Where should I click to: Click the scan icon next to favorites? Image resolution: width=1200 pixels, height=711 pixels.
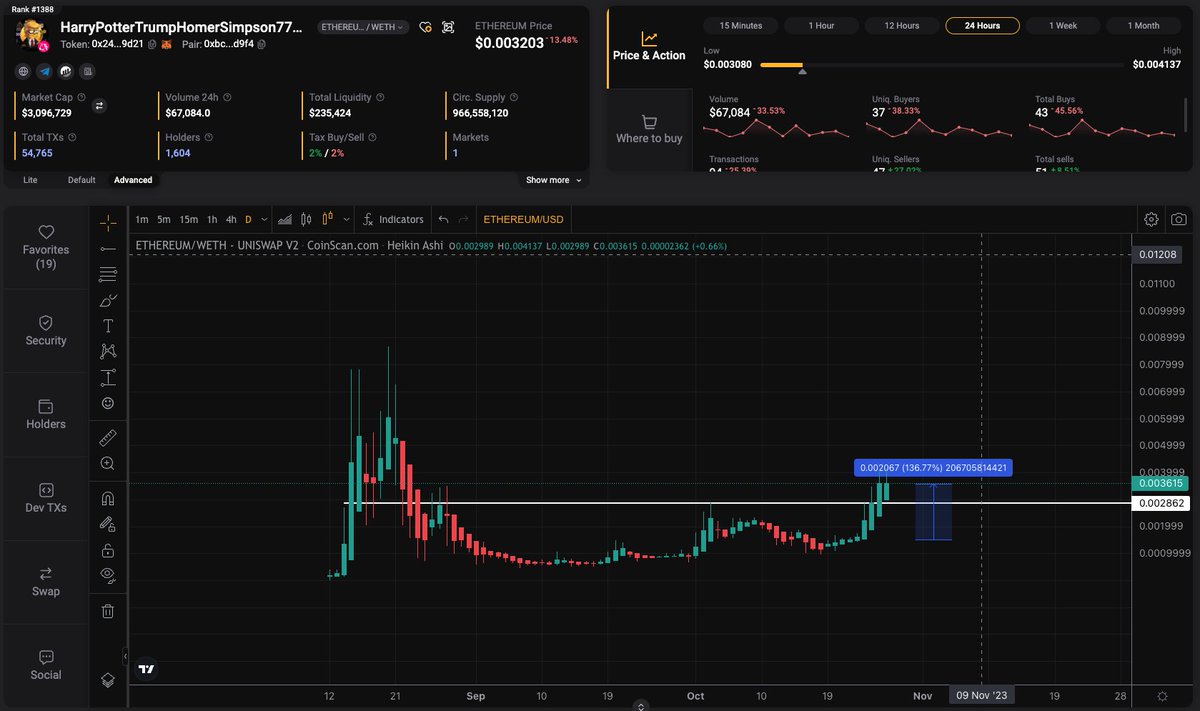[x=448, y=27]
